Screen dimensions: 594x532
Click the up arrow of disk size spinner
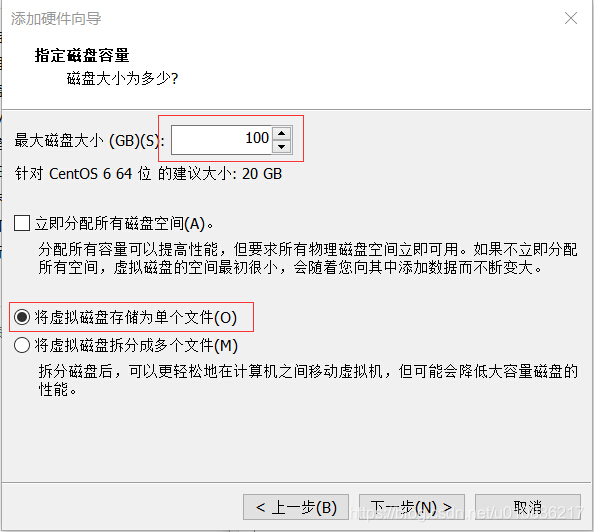click(281, 133)
